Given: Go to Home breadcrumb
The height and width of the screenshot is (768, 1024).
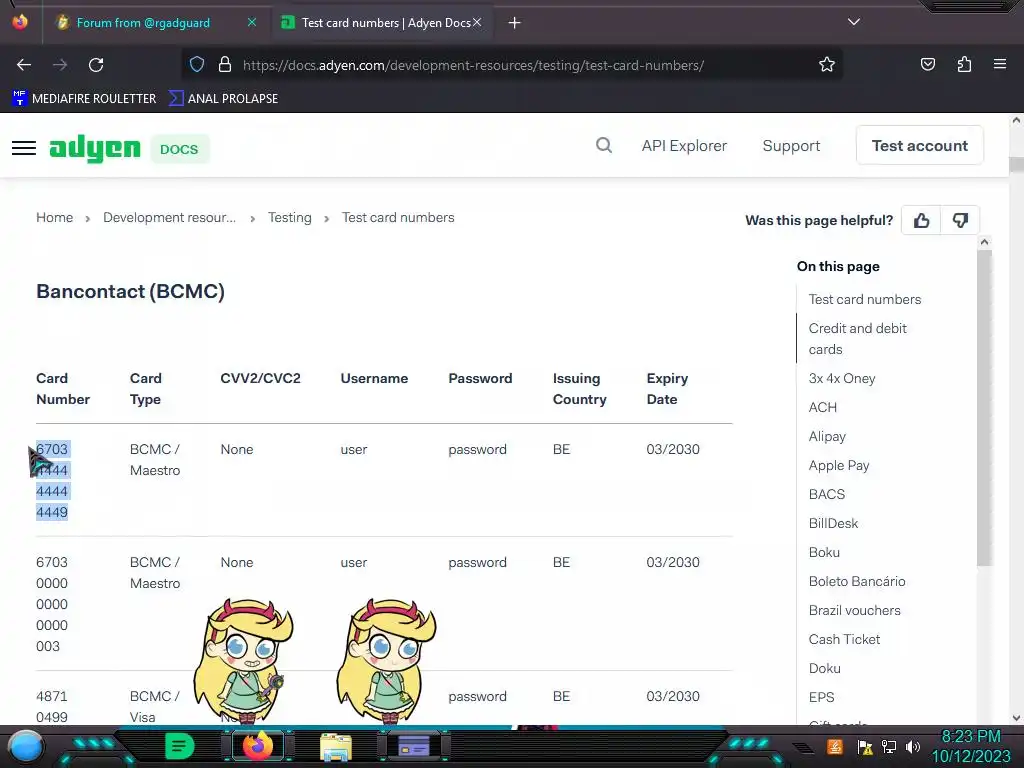Looking at the screenshot, I should coord(54,217).
